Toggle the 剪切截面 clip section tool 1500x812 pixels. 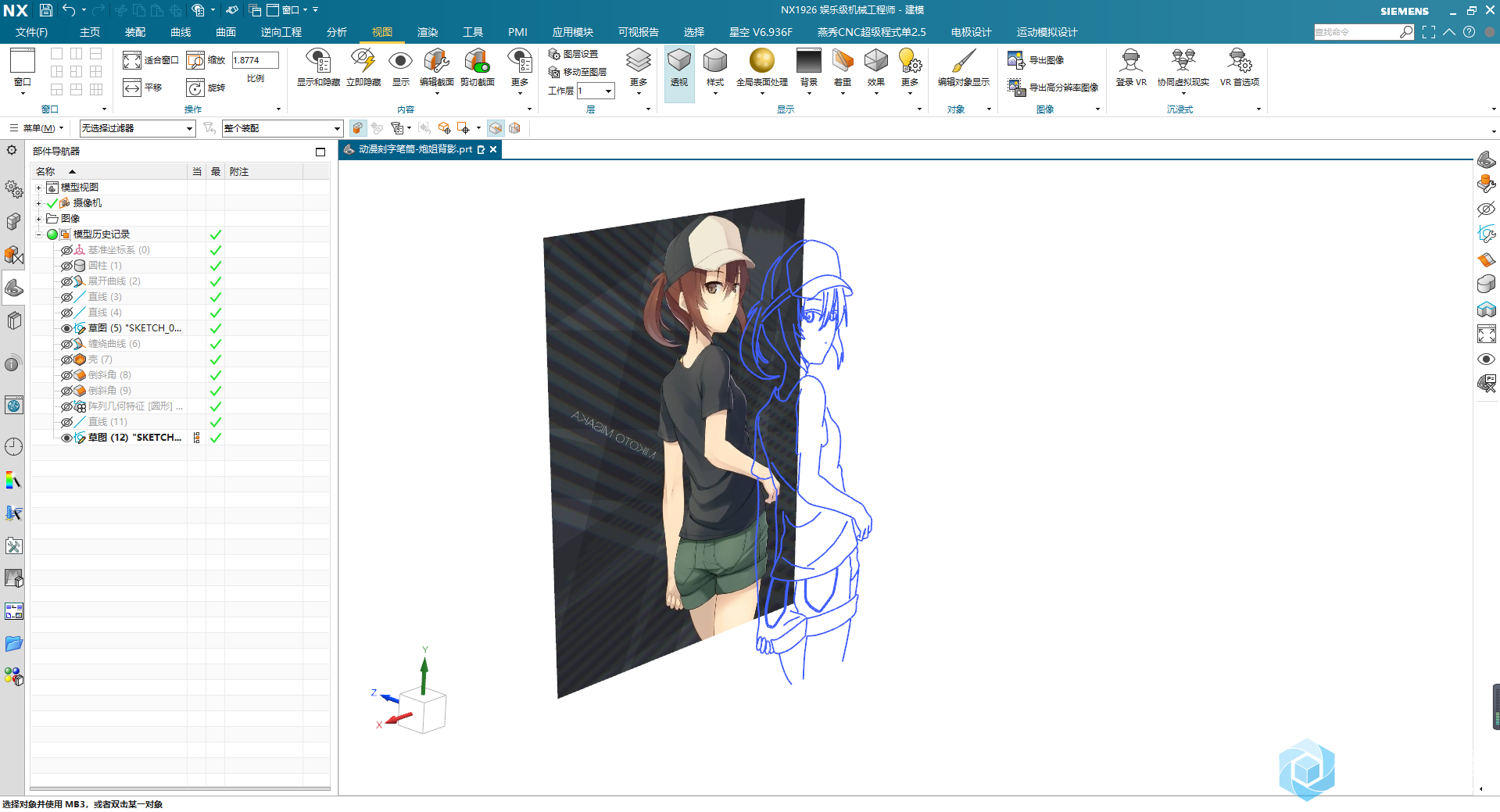[x=477, y=67]
